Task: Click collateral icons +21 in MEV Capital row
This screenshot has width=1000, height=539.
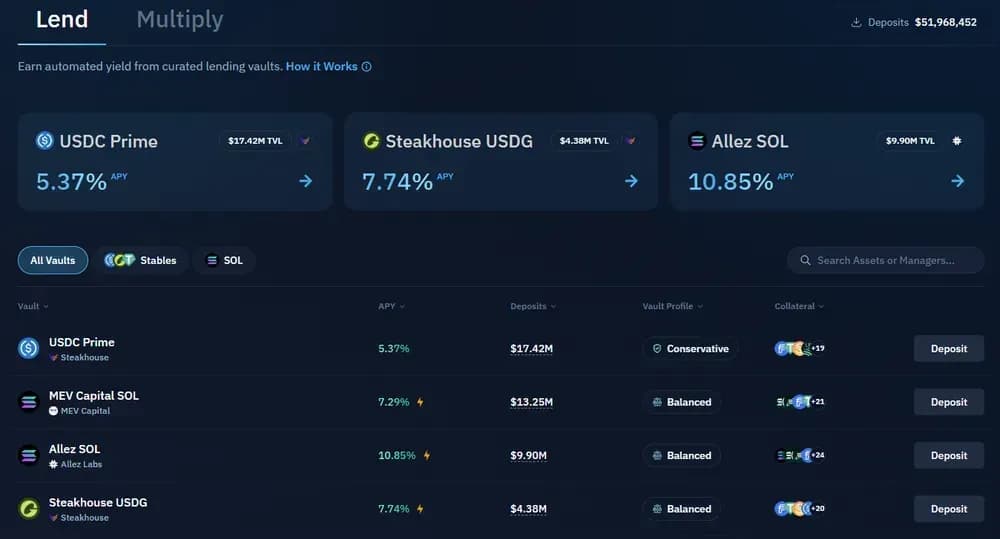Action: point(800,402)
